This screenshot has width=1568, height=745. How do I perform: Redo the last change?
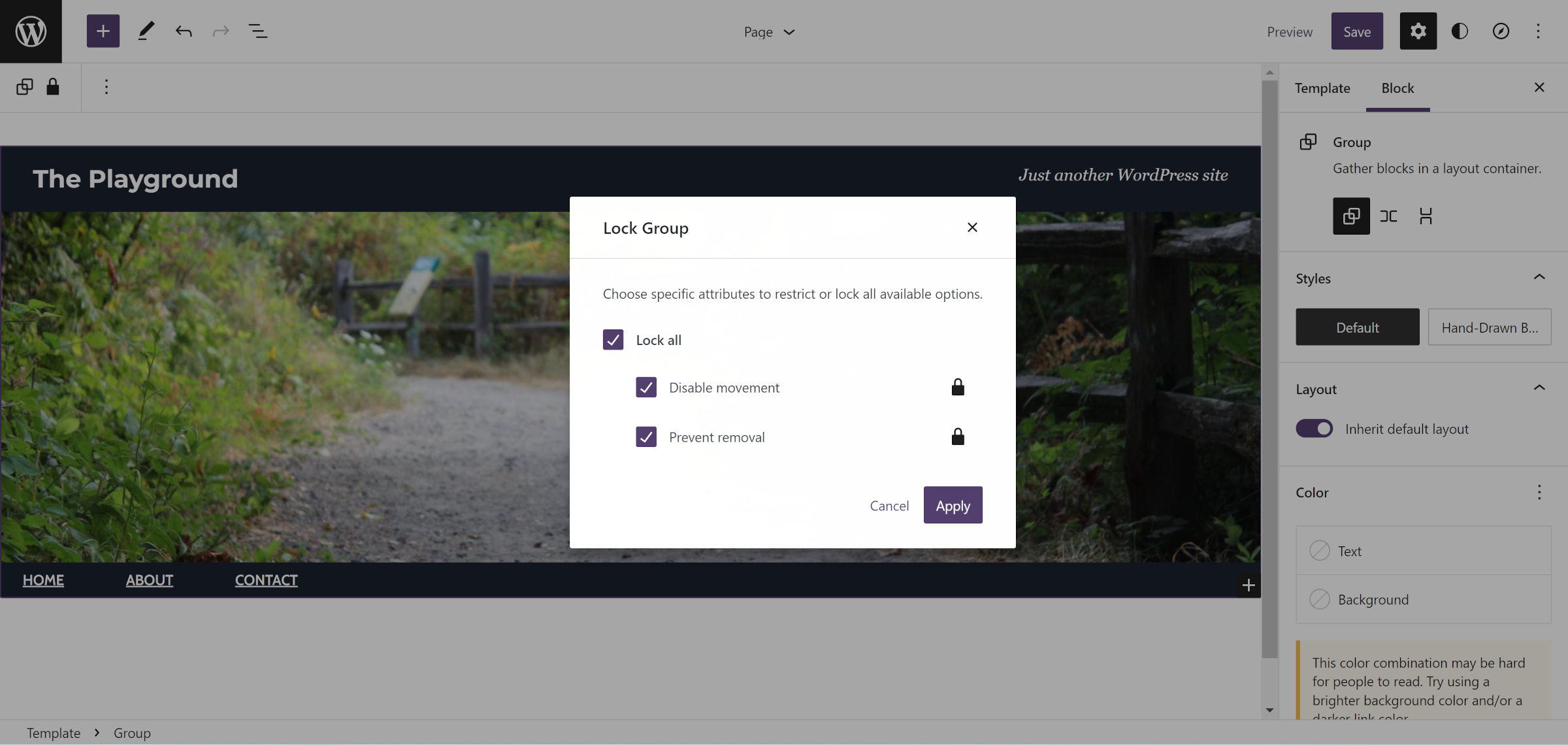click(x=220, y=31)
